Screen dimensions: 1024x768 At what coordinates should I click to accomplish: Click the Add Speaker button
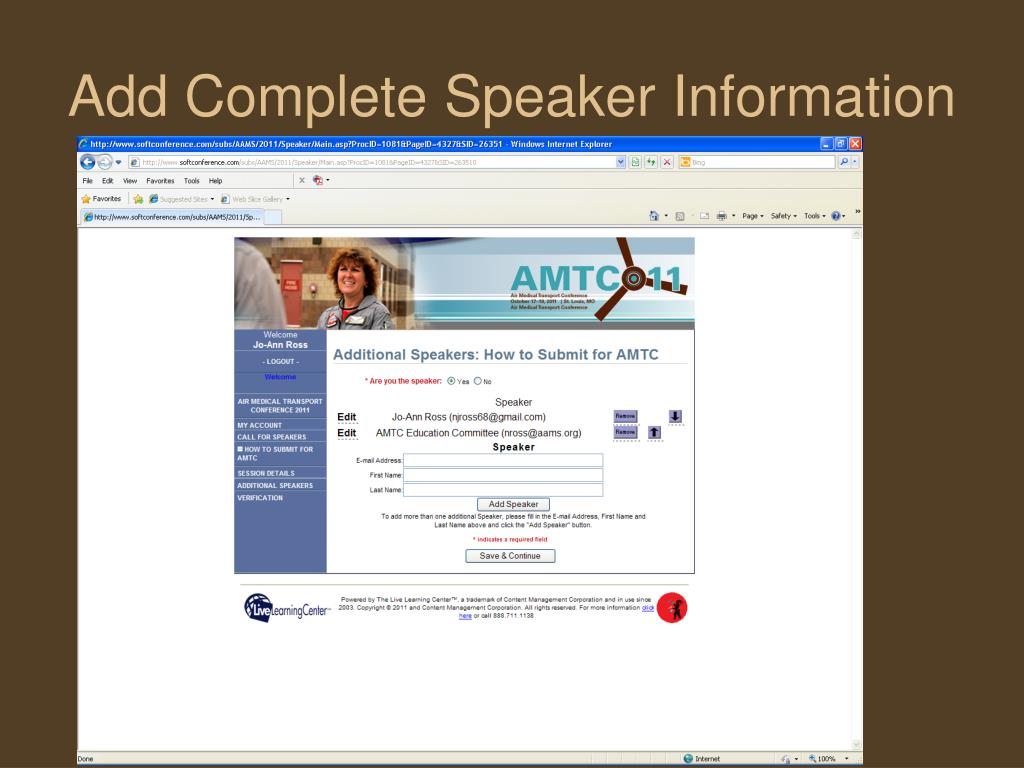tap(513, 504)
